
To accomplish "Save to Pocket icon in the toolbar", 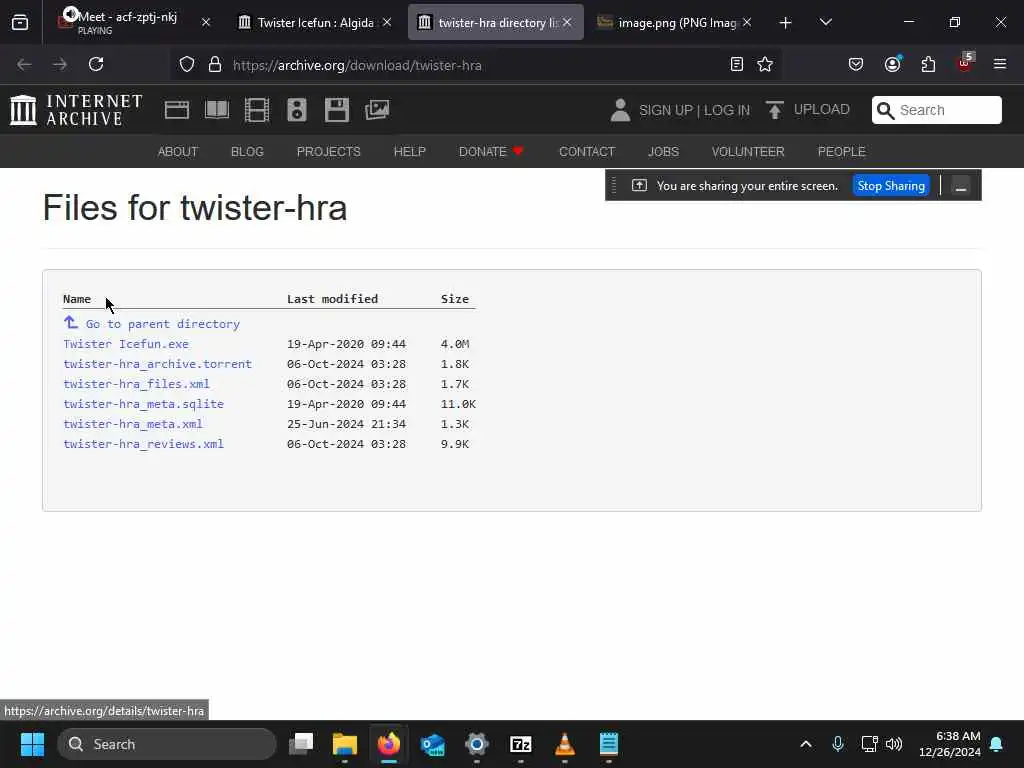I will [x=856, y=64].
